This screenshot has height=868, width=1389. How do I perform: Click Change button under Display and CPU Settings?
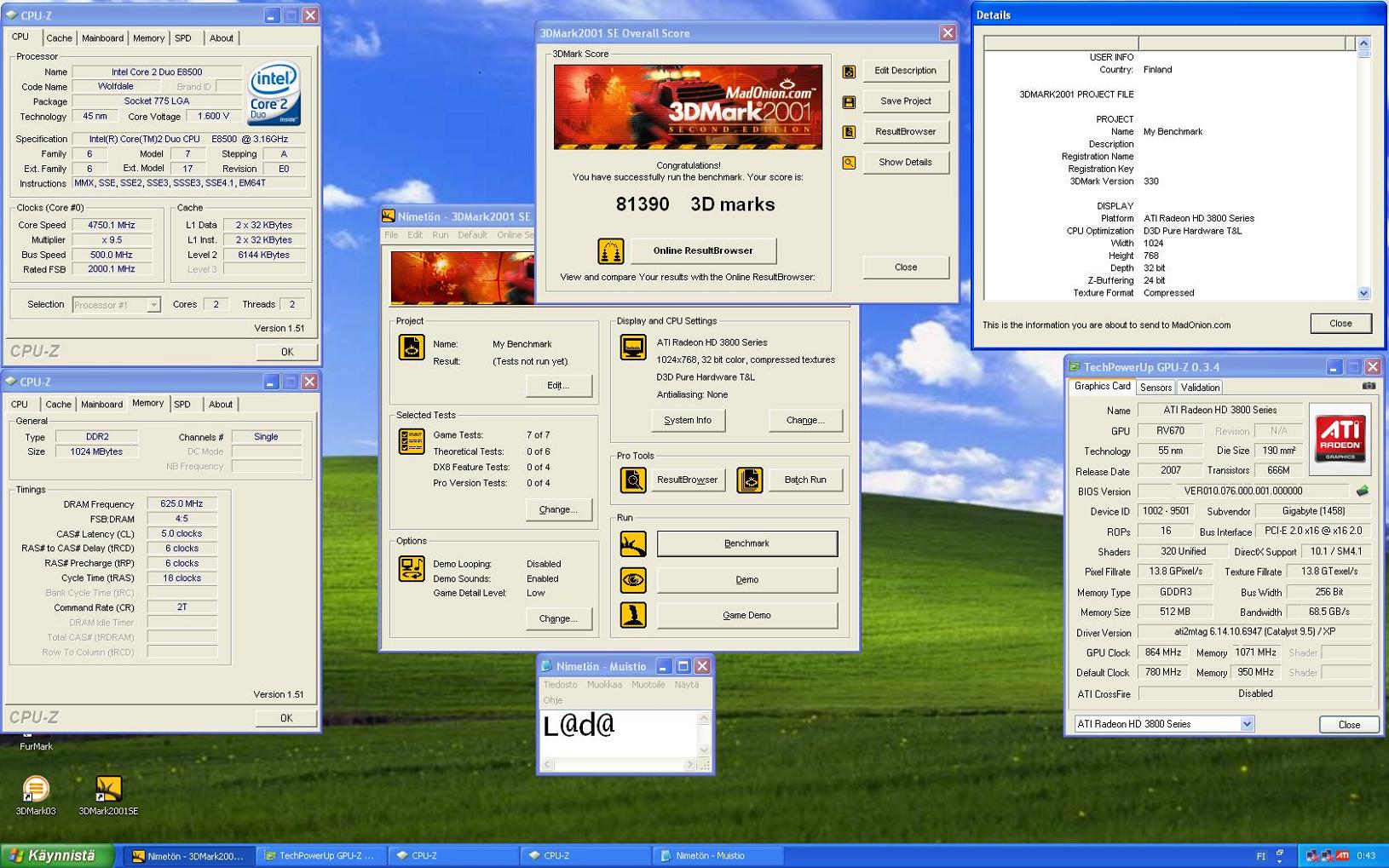point(805,420)
